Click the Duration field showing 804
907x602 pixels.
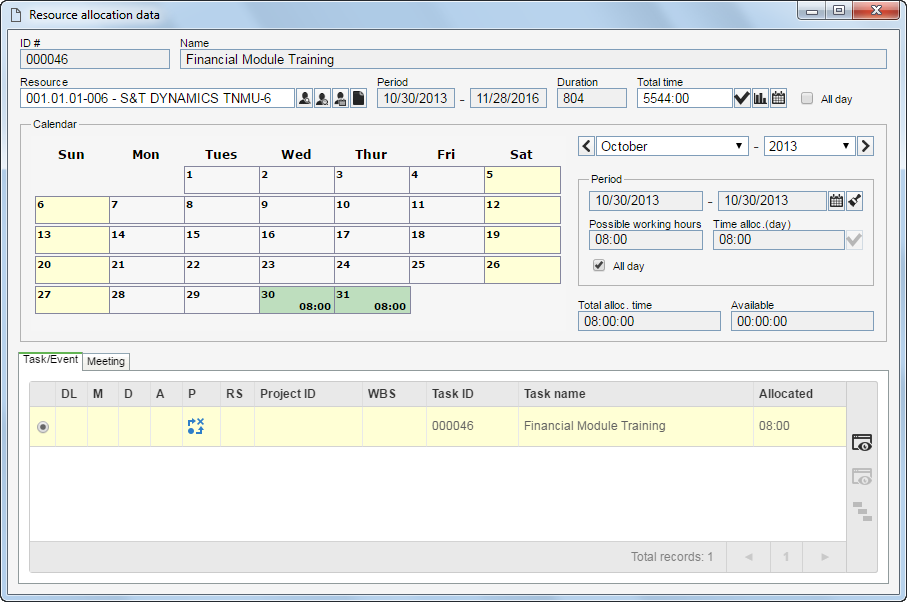point(591,98)
